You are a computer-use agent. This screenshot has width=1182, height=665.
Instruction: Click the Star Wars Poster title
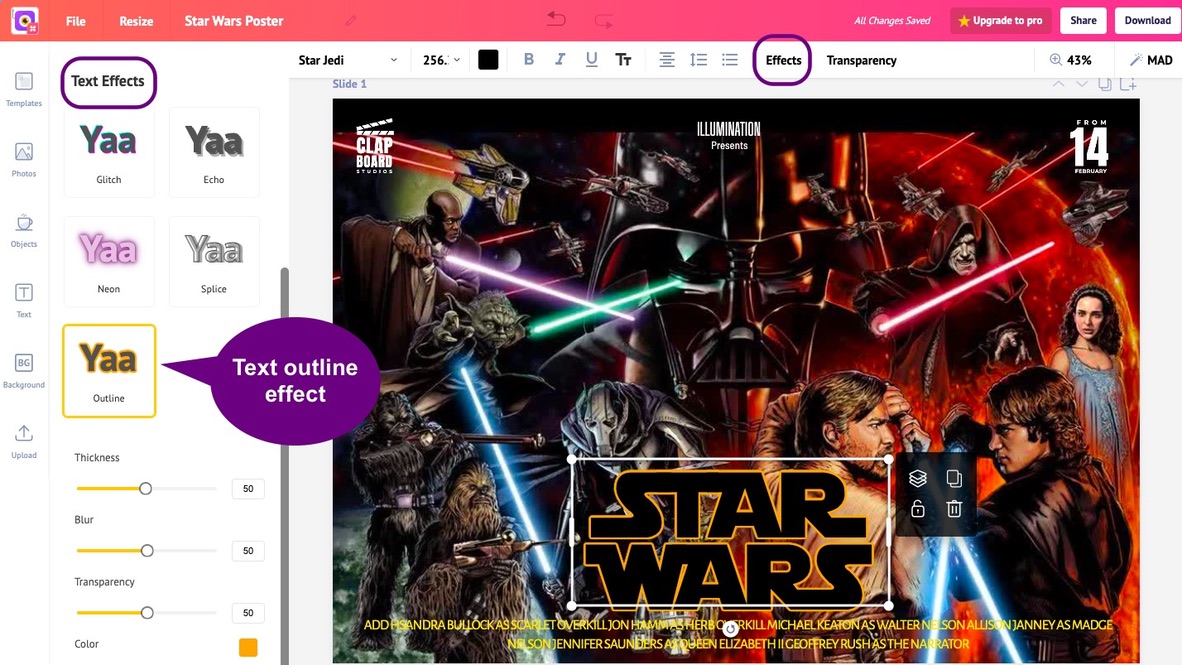pos(234,21)
